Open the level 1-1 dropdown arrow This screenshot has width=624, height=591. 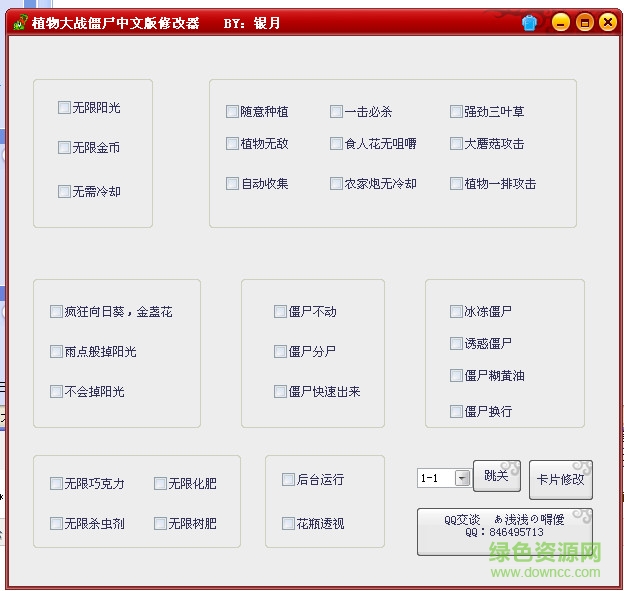(x=462, y=478)
